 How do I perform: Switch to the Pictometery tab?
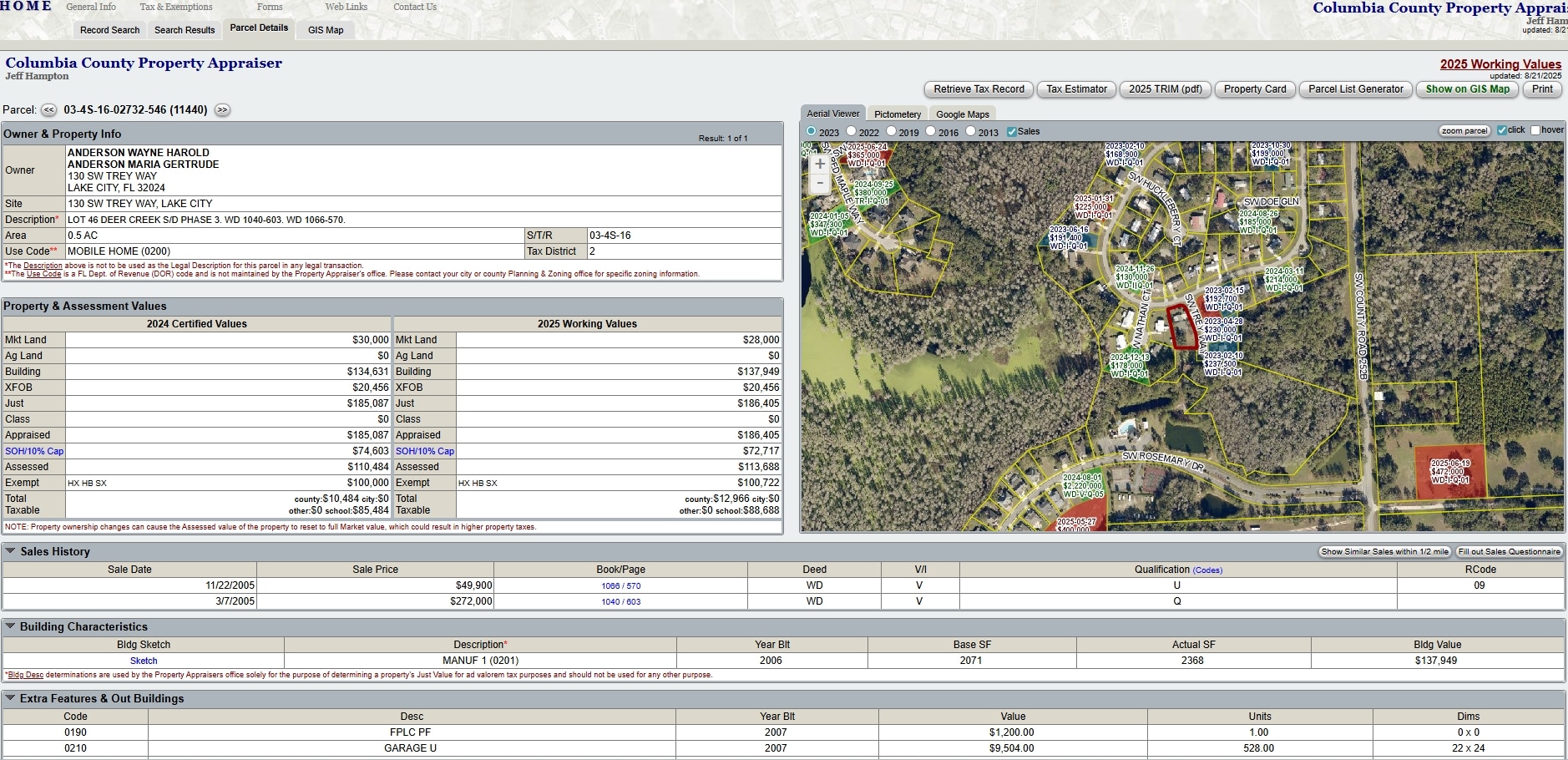click(x=897, y=114)
